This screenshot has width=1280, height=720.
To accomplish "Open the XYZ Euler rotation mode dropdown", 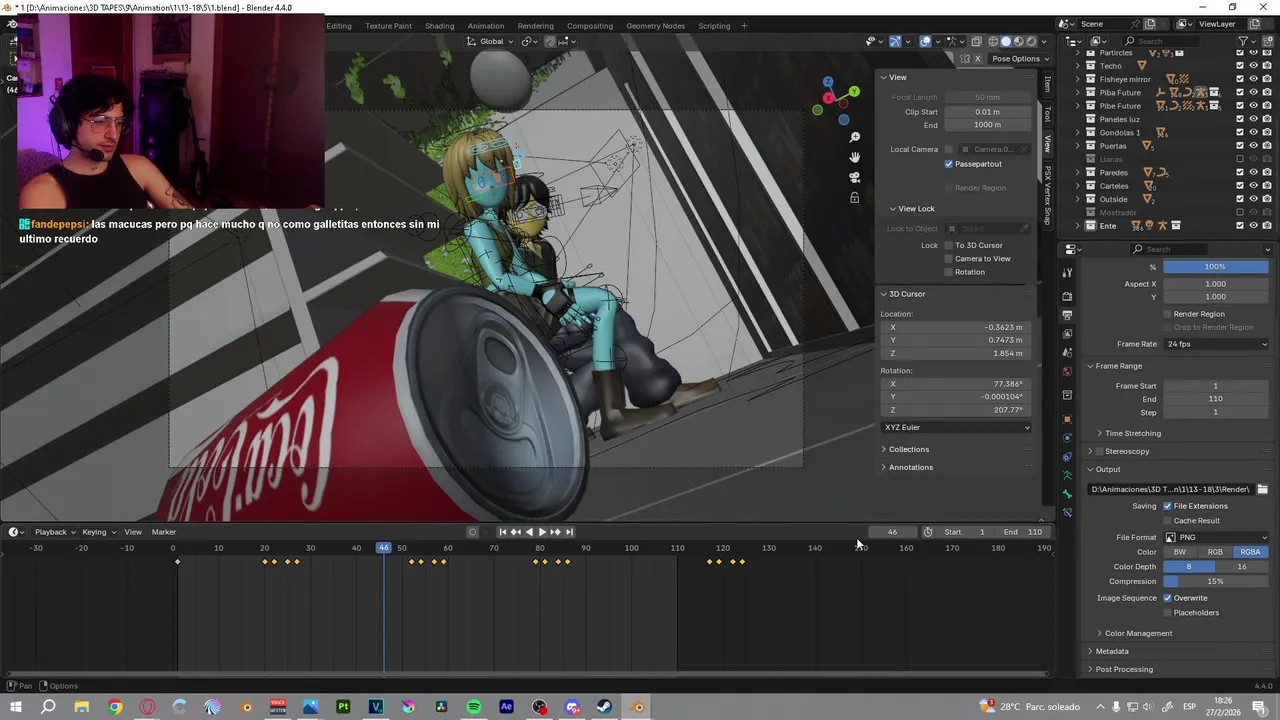I will (956, 427).
